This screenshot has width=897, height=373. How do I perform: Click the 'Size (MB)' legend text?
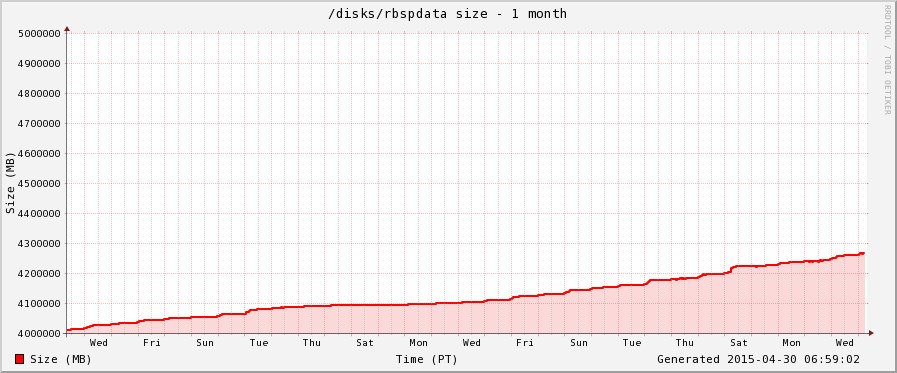pos(61,359)
